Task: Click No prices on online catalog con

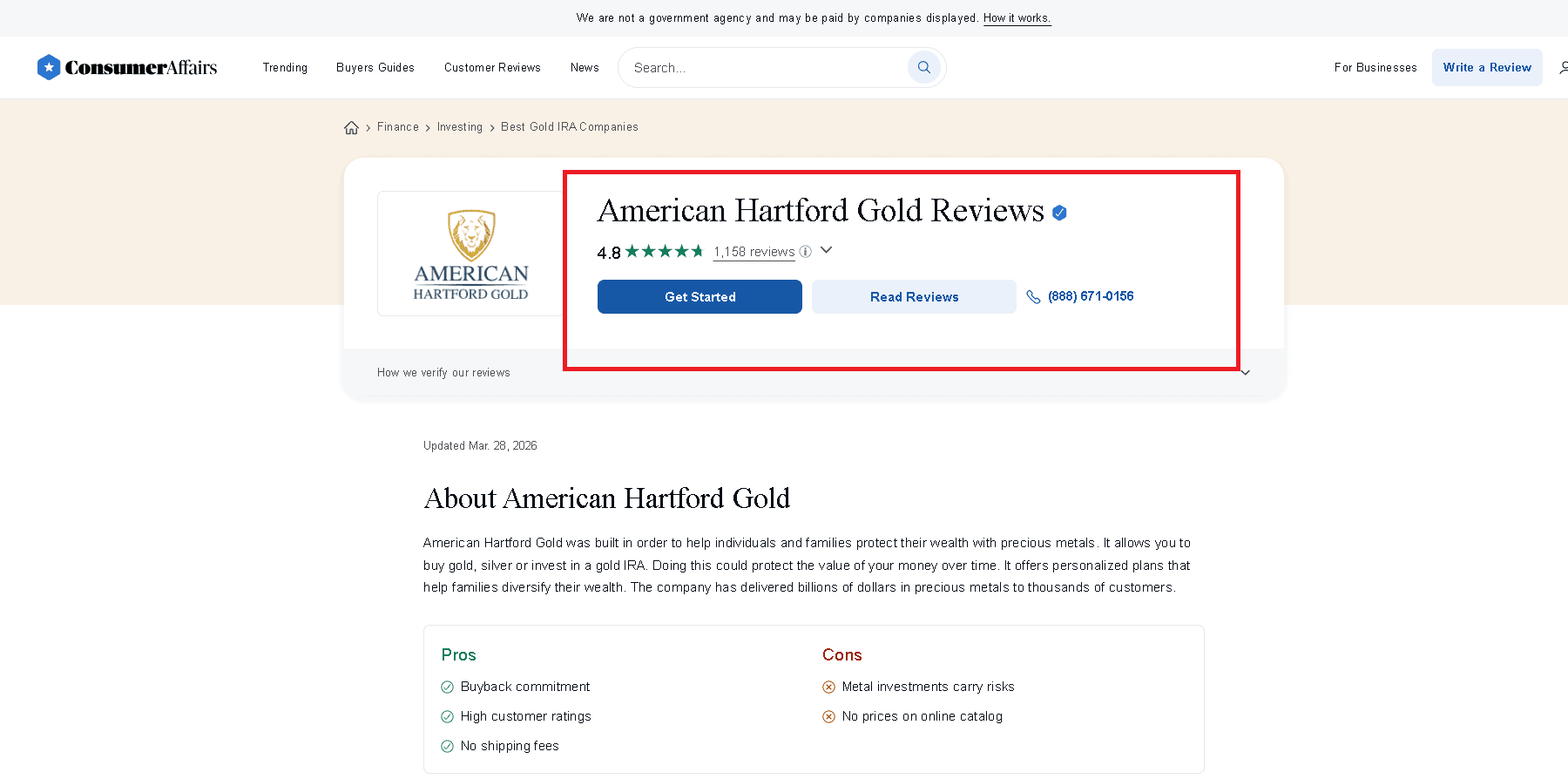Action: [923, 716]
